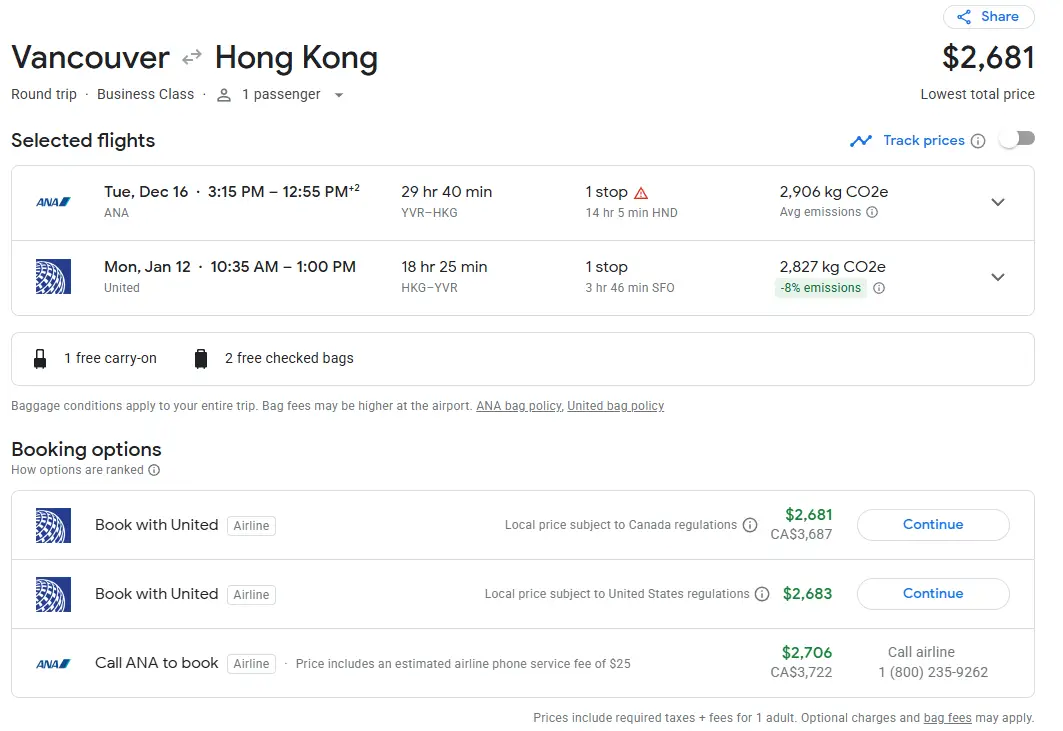
Task: Expand the United Jan 12 flight details
Action: click(x=997, y=277)
